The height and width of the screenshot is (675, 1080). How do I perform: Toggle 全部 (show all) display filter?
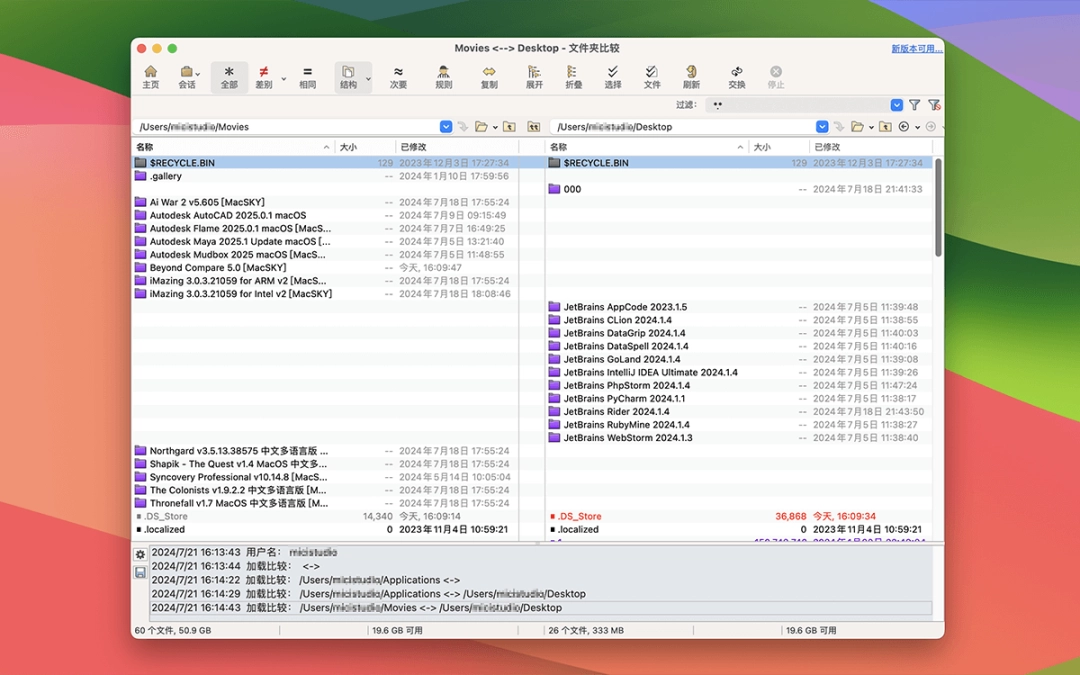tap(229, 77)
